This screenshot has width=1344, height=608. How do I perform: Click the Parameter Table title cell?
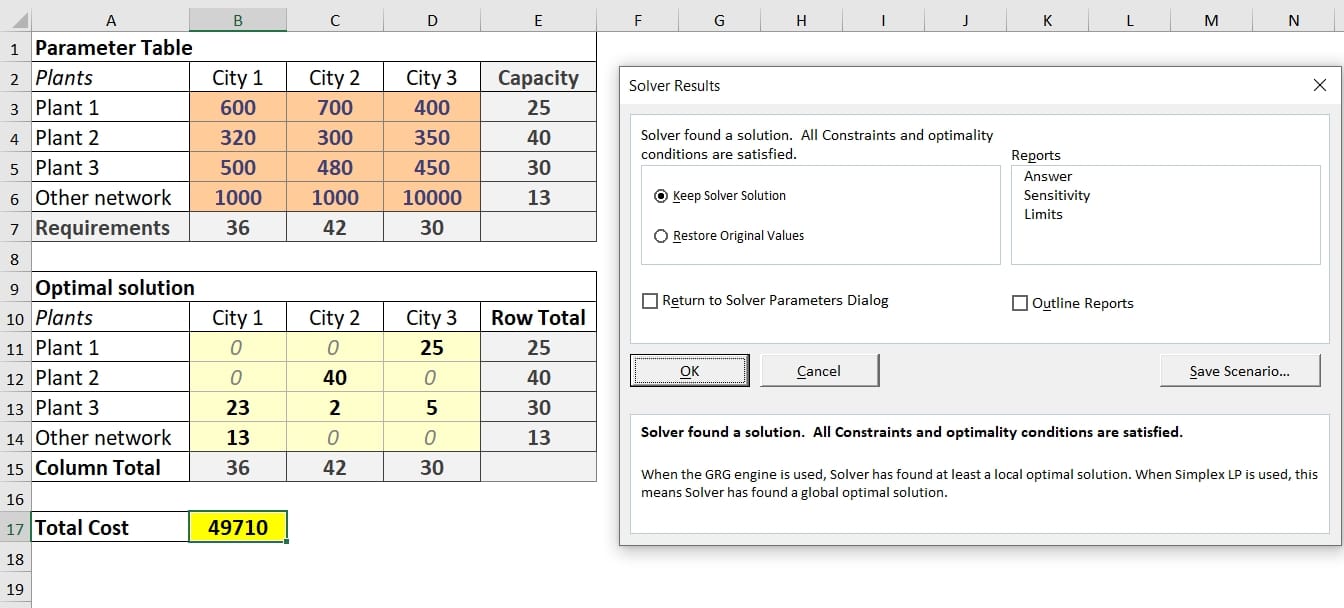pos(110,47)
